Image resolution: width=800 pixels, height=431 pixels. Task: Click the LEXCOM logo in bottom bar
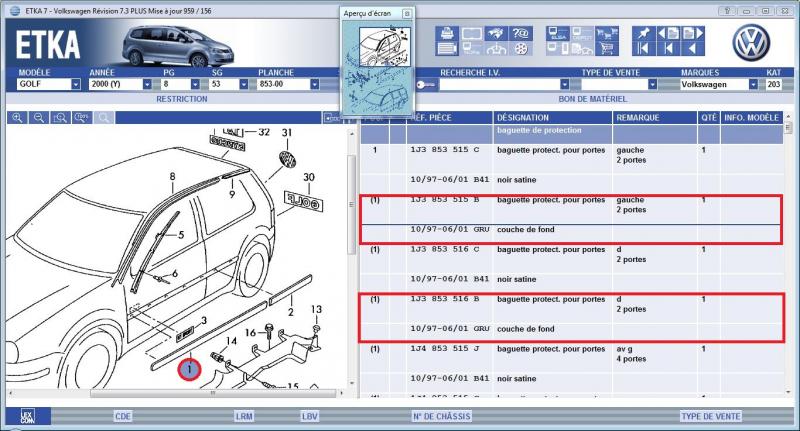(28, 416)
